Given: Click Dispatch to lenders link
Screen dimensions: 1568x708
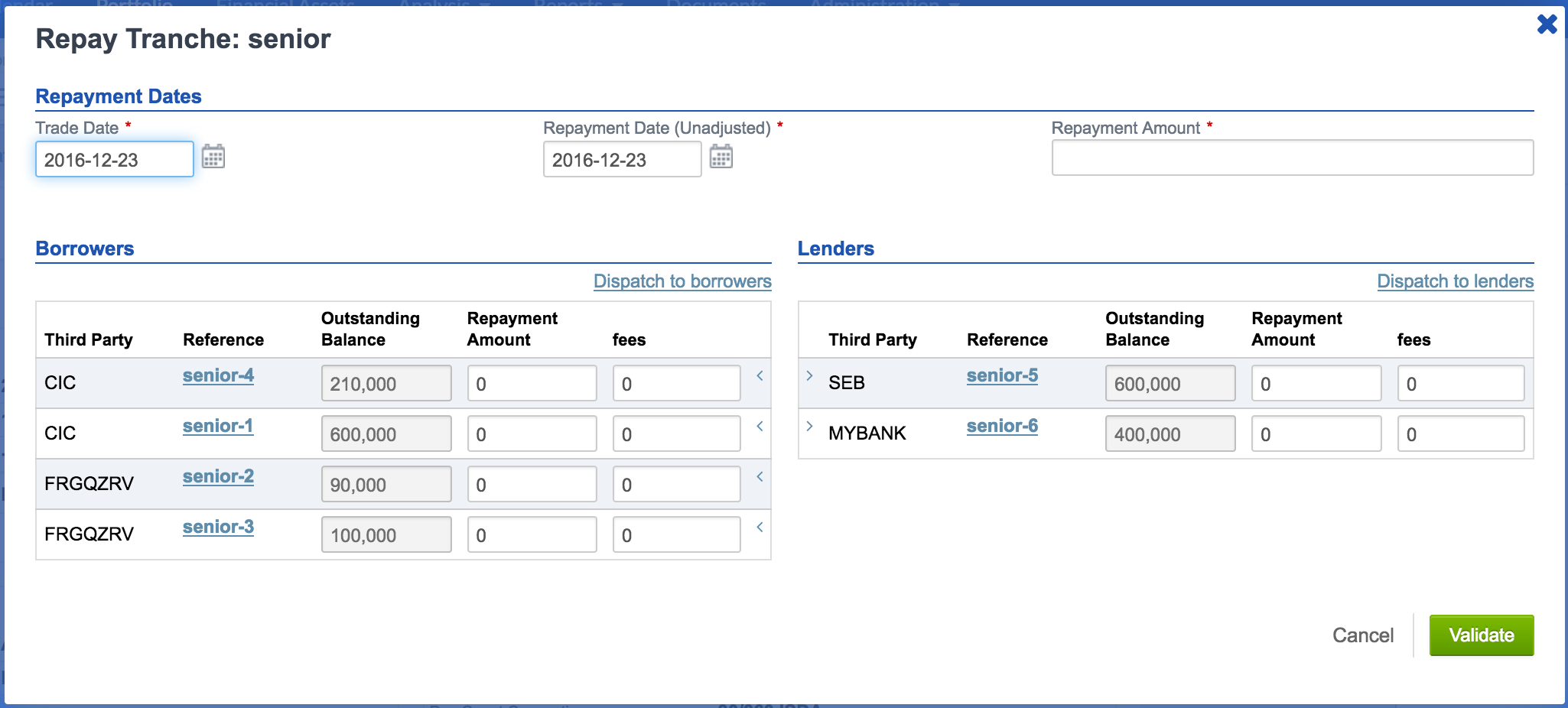Looking at the screenshot, I should pyautogui.click(x=1455, y=281).
